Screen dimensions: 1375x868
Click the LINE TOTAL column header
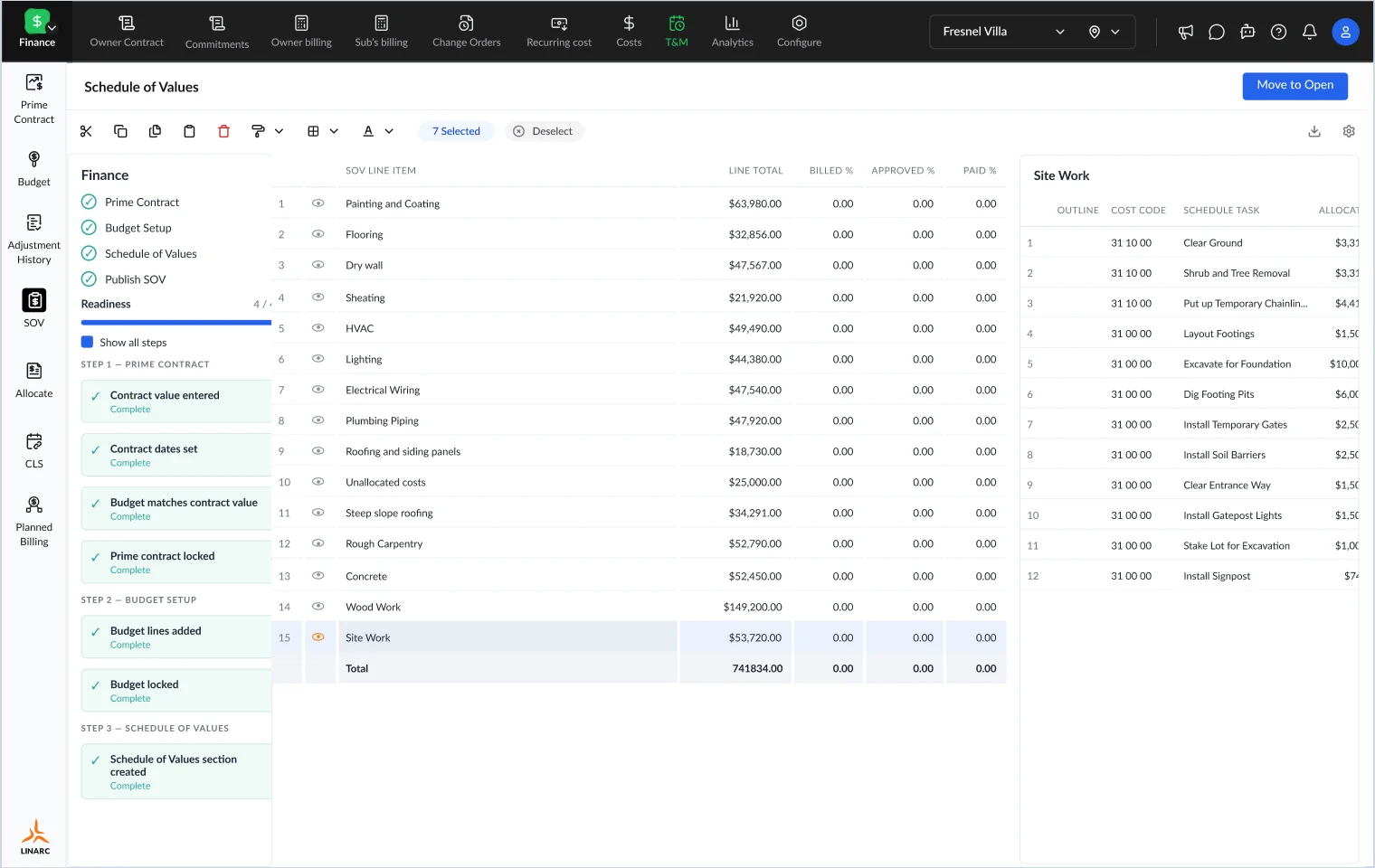tap(755, 170)
